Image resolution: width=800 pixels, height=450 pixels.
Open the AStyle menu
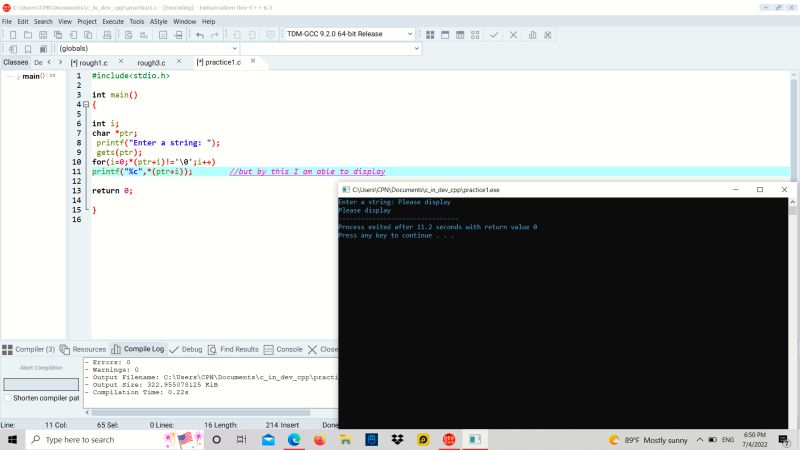point(159,21)
